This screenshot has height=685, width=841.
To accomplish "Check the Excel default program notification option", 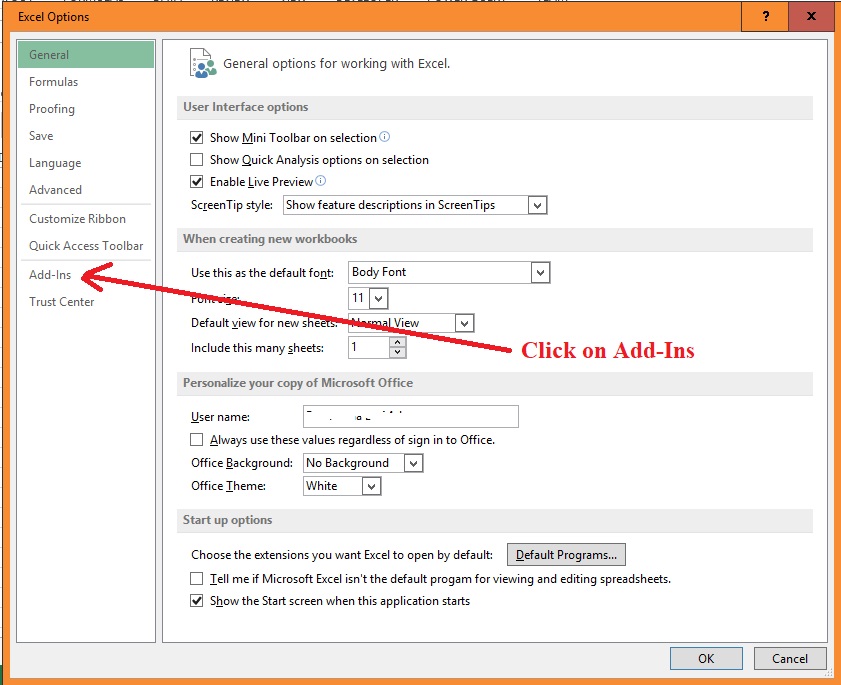I will click(195, 578).
